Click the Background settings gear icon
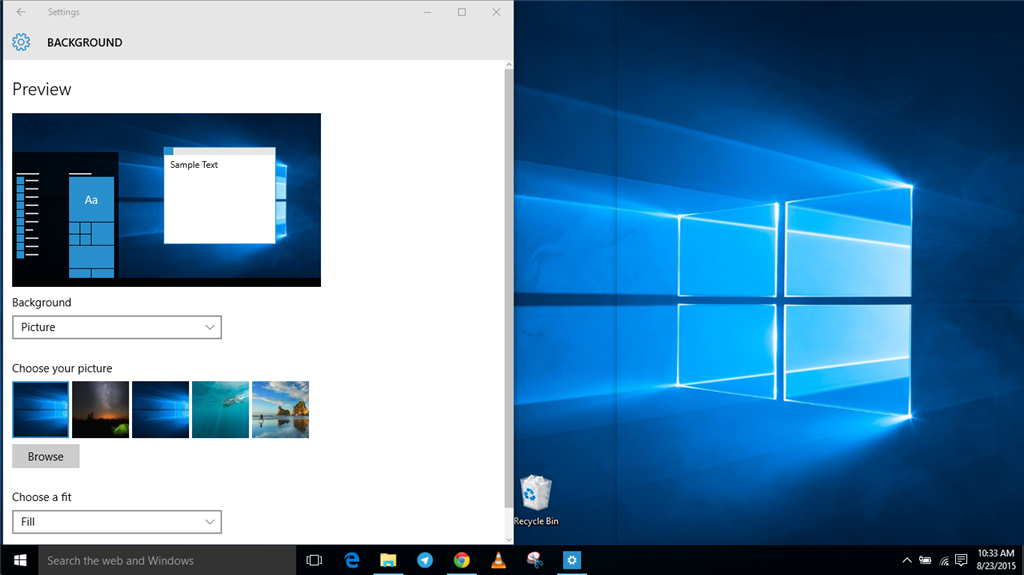This screenshot has width=1024, height=575. (x=21, y=42)
